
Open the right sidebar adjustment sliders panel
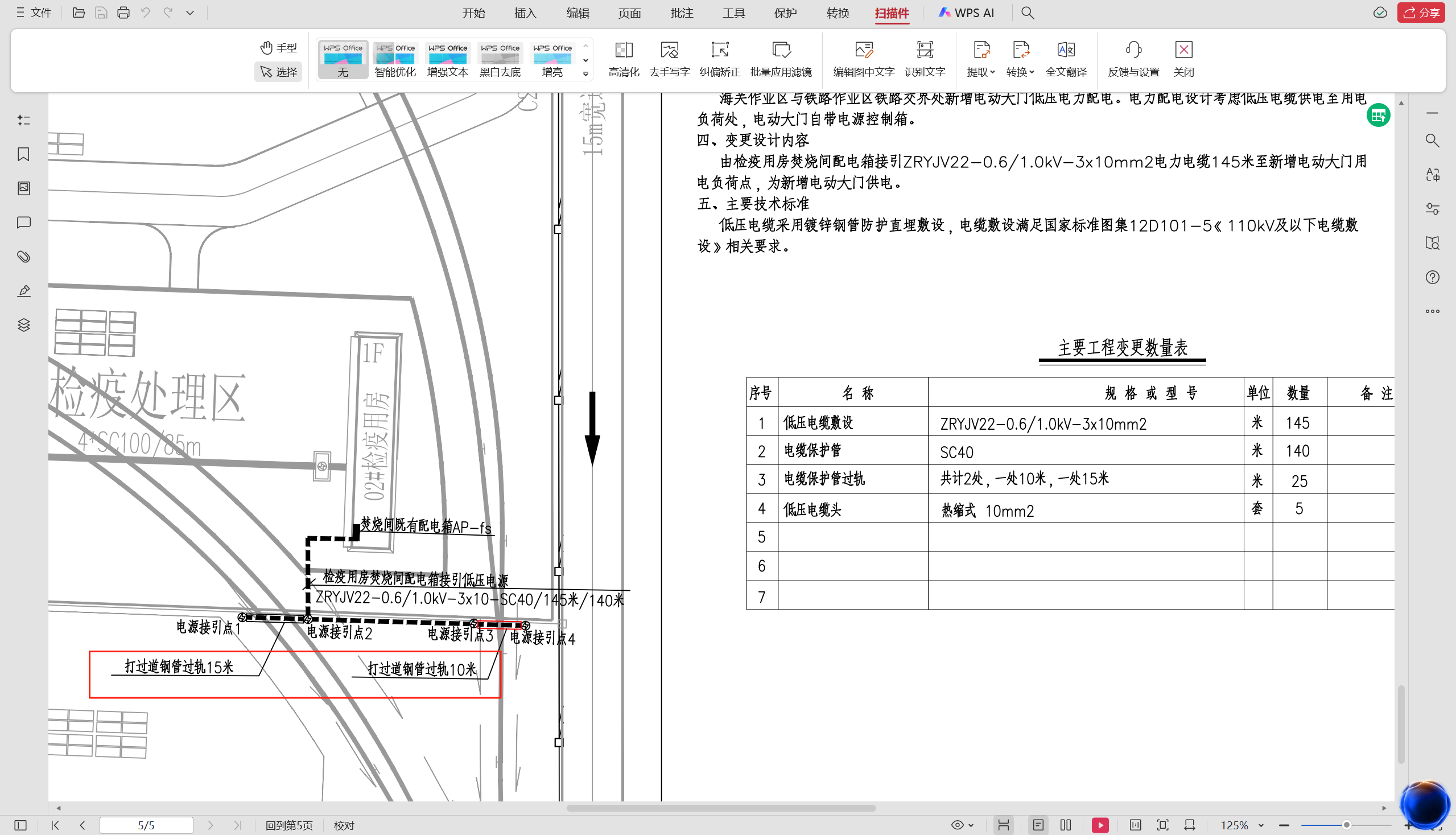click(x=1432, y=209)
